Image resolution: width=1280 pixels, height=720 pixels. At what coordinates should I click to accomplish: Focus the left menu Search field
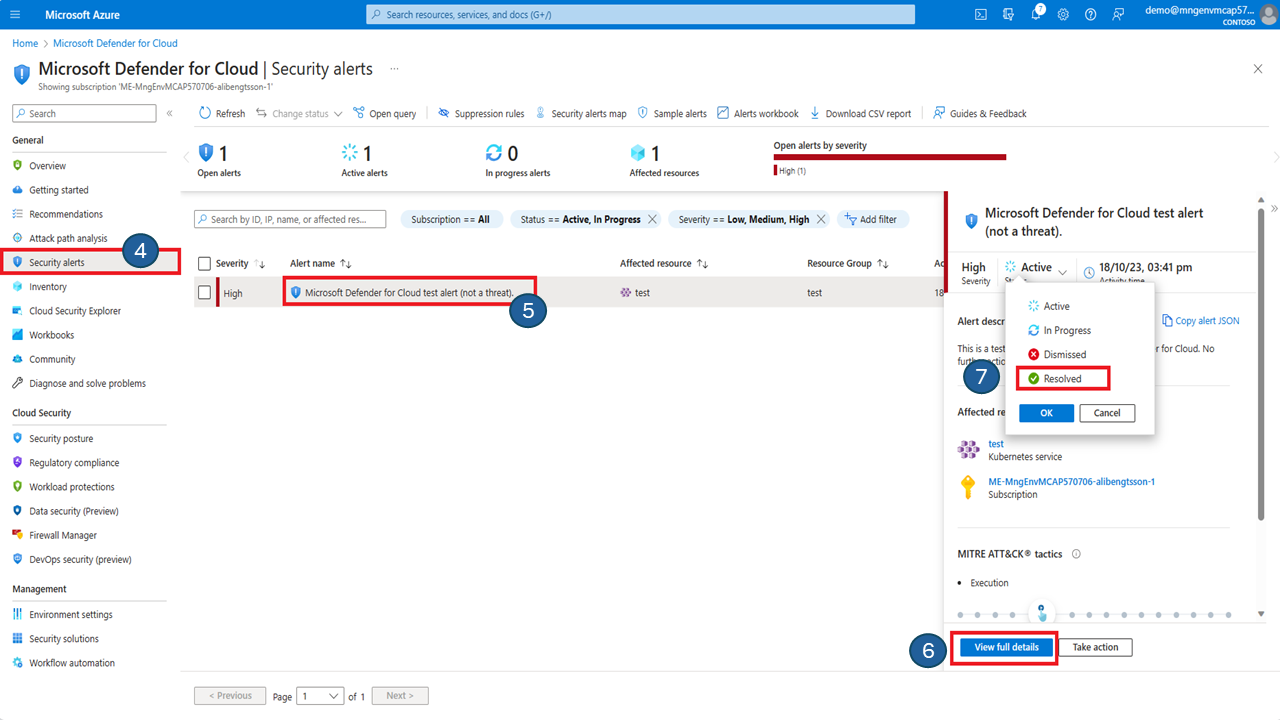click(84, 114)
